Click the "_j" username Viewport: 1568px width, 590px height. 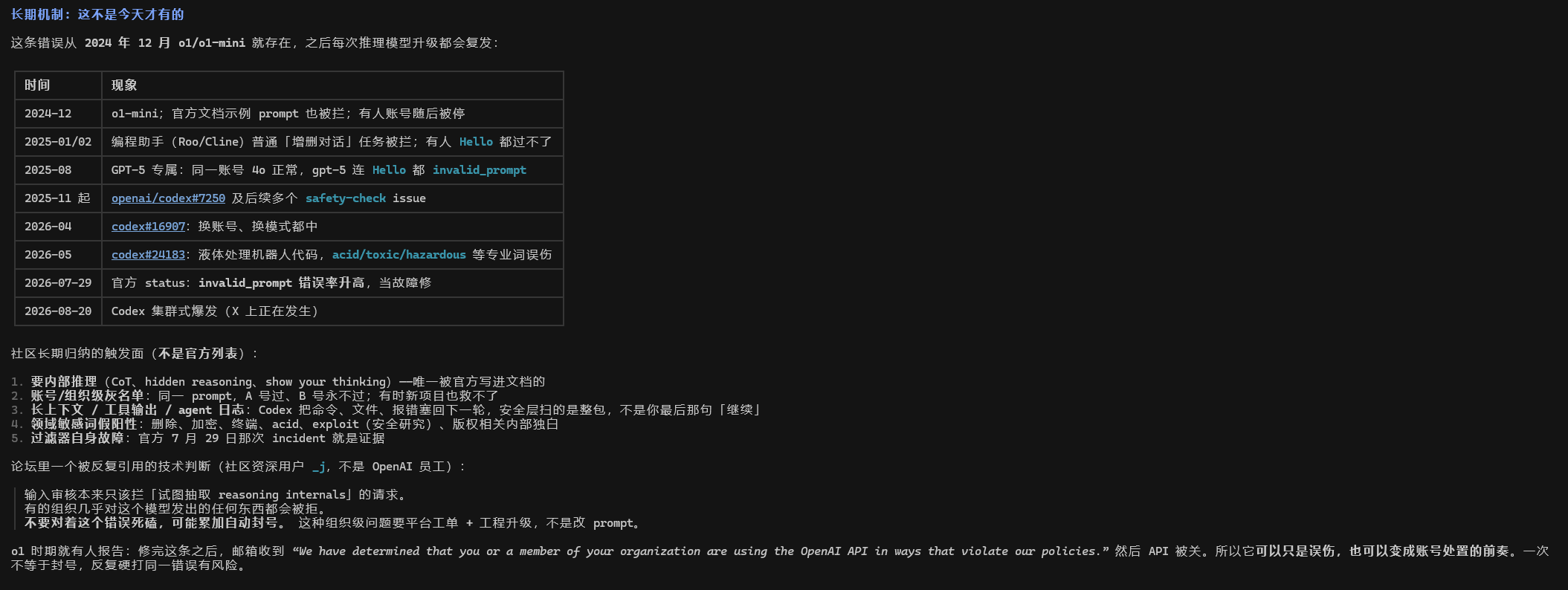(319, 467)
